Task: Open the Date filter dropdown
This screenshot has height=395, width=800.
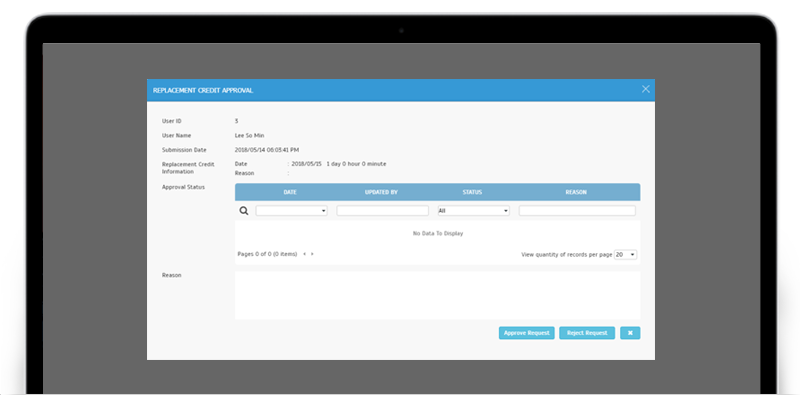Action: (291, 211)
